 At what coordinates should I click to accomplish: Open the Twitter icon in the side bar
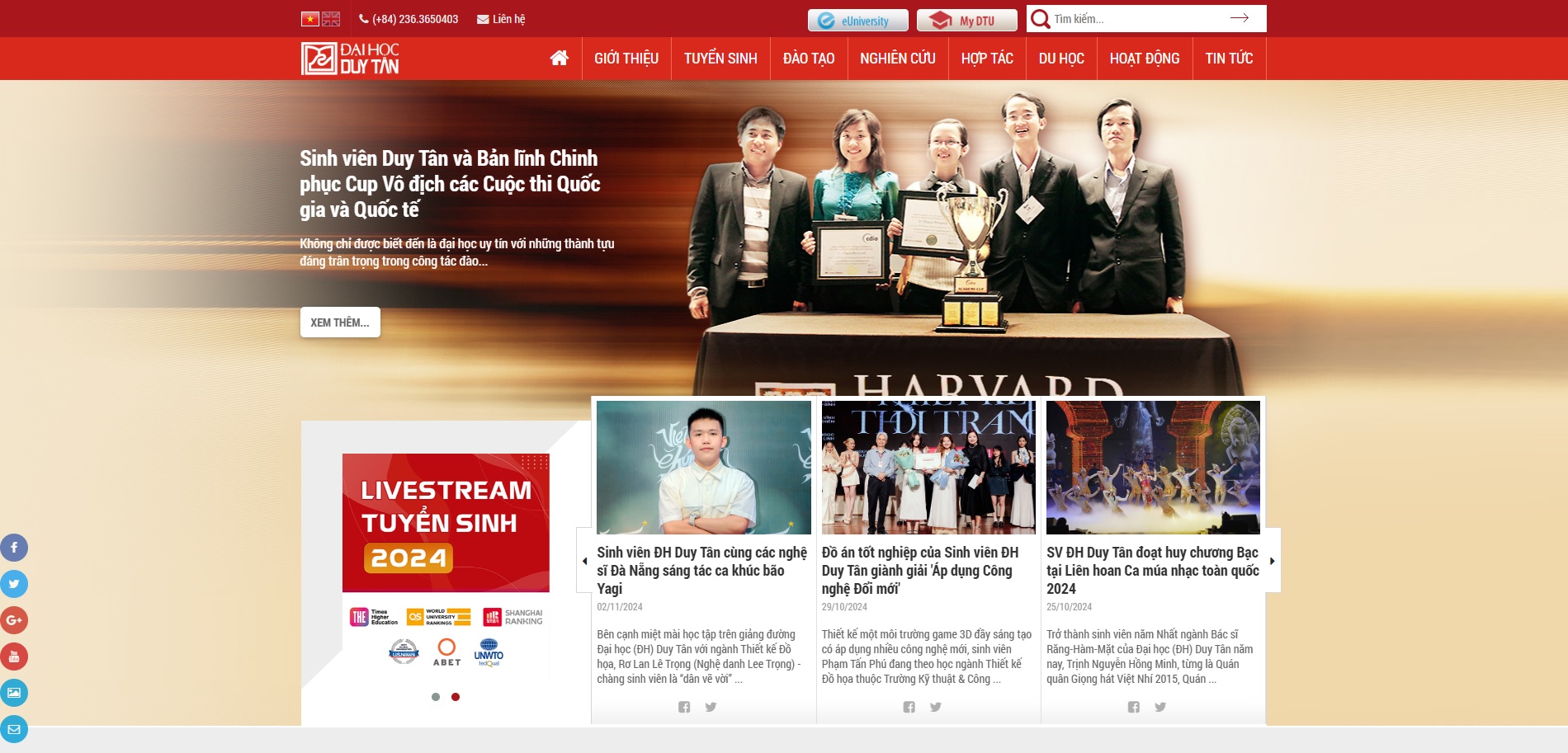point(14,584)
